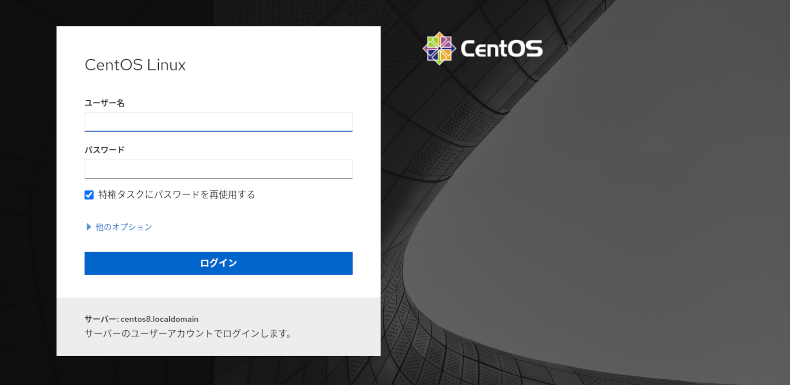This screenshot has height=385, width=790.
Task: Click the ユーザー名 field label
Action: pos(104,103)
